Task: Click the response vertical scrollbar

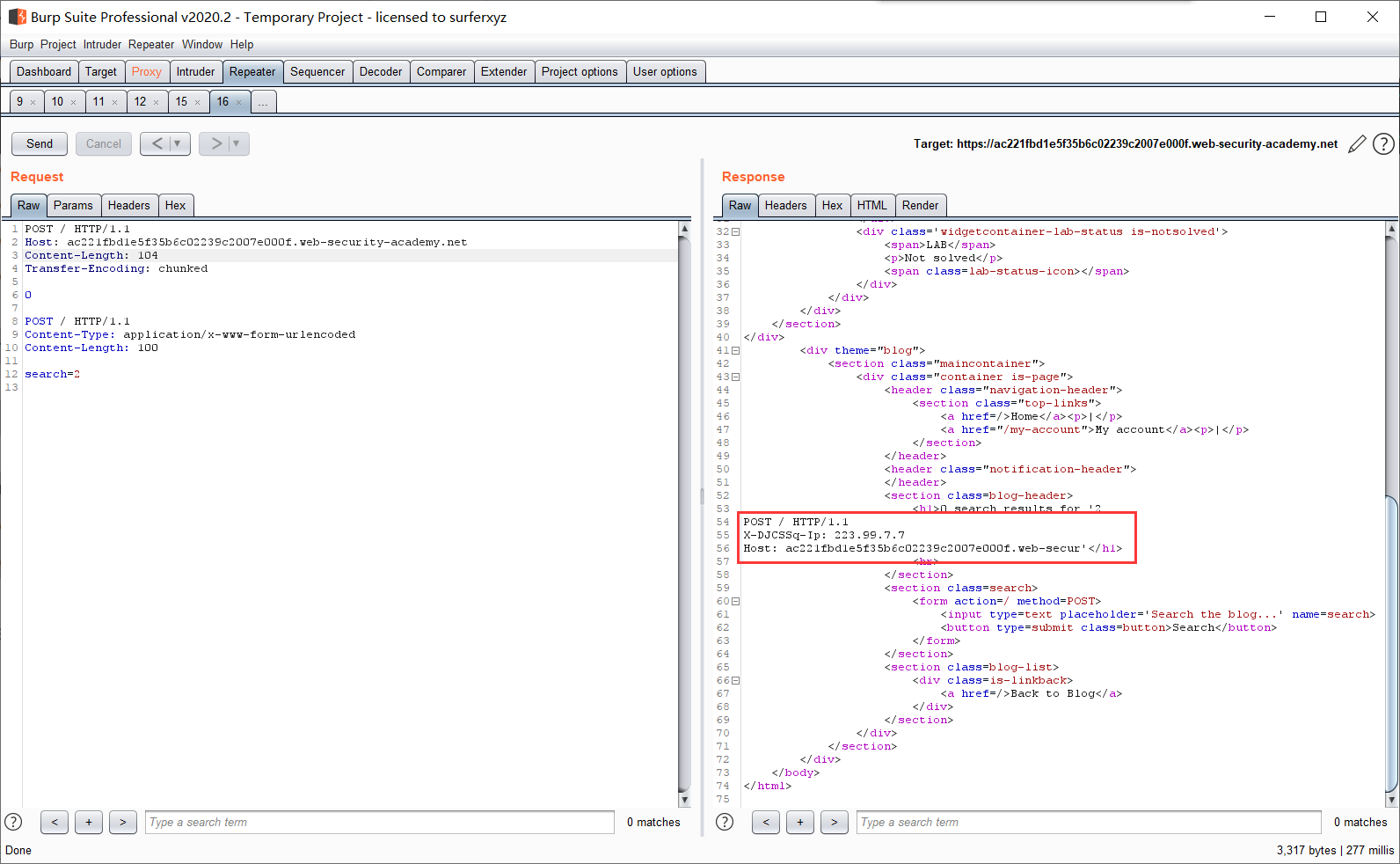Action: pos(1390,642)
